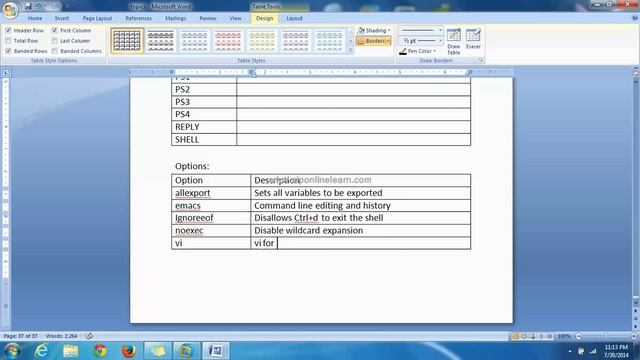Toggle First Column checkbox
Screen dimensions: 640x360
coord(55,30)
